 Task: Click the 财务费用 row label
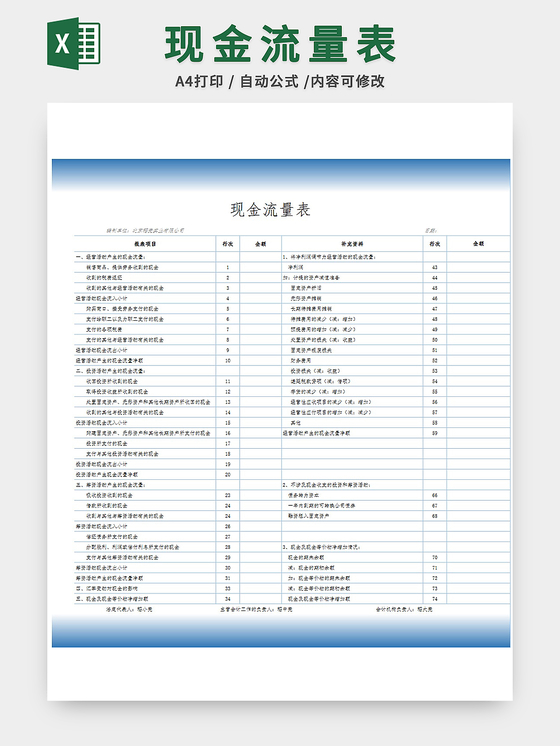click(301, 361)
